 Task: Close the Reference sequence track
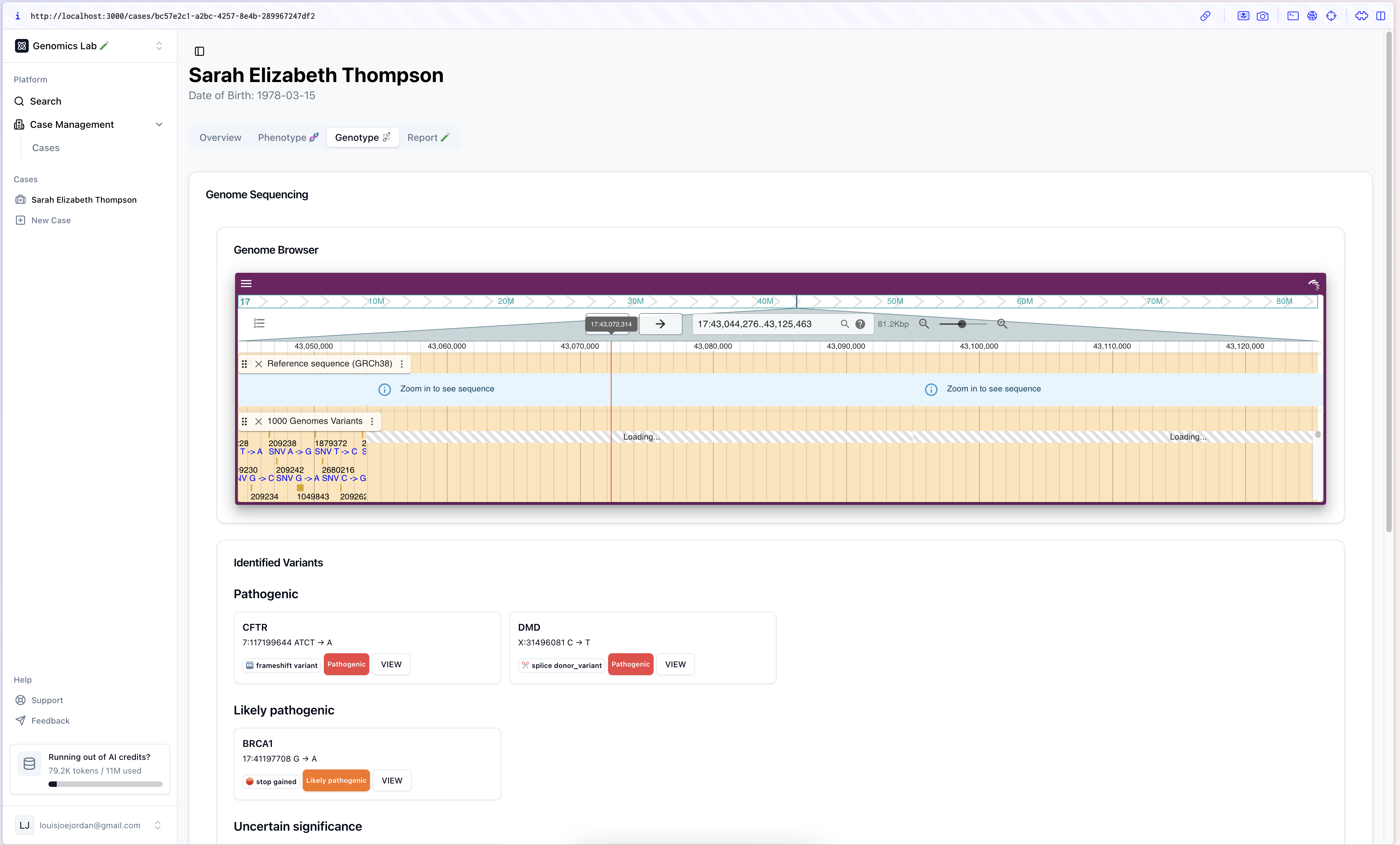259,364
